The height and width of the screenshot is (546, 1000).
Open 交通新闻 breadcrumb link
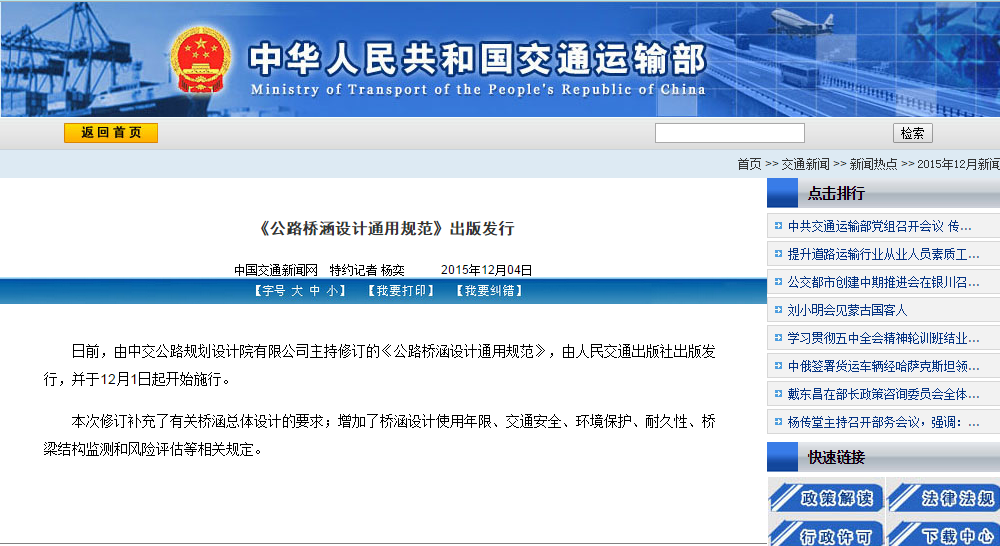pos(805,164)
